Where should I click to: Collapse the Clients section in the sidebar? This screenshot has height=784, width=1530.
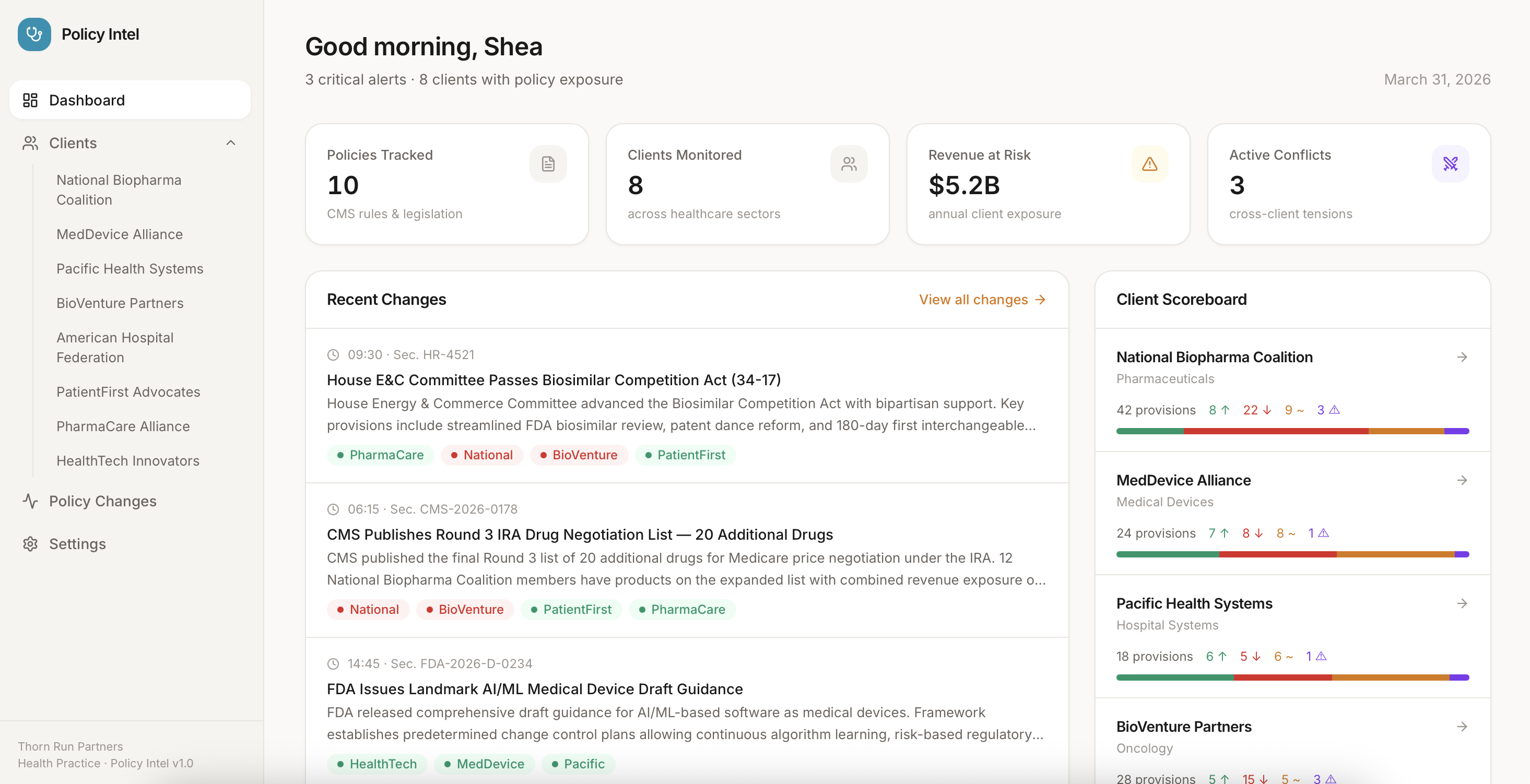(231, 142)
